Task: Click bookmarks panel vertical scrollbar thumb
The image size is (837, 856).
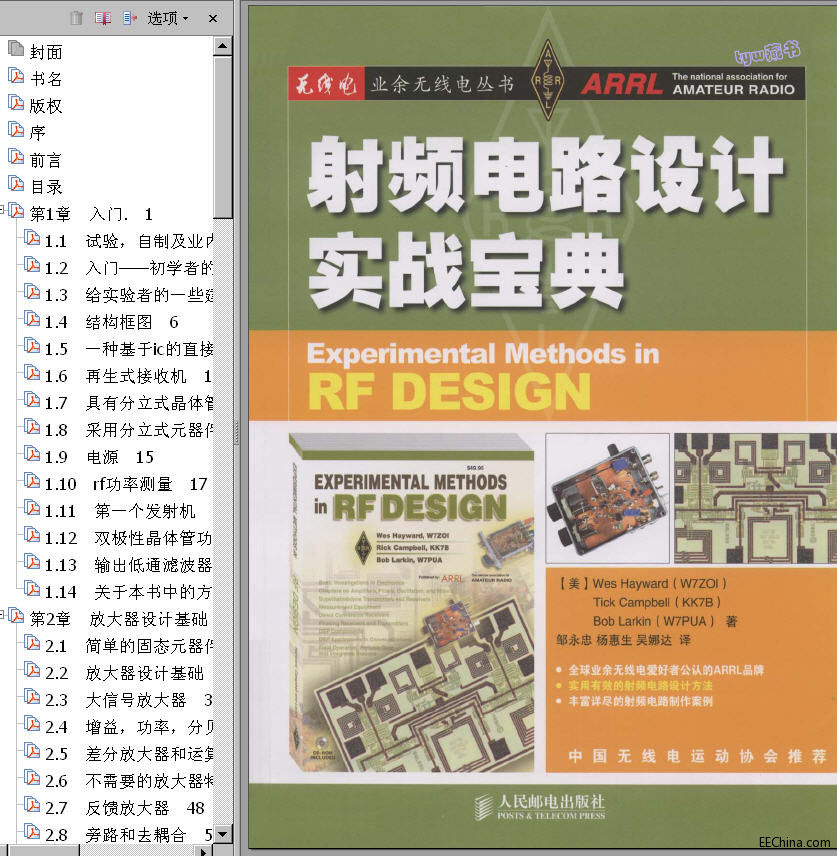Action: [x=222, y=136]
